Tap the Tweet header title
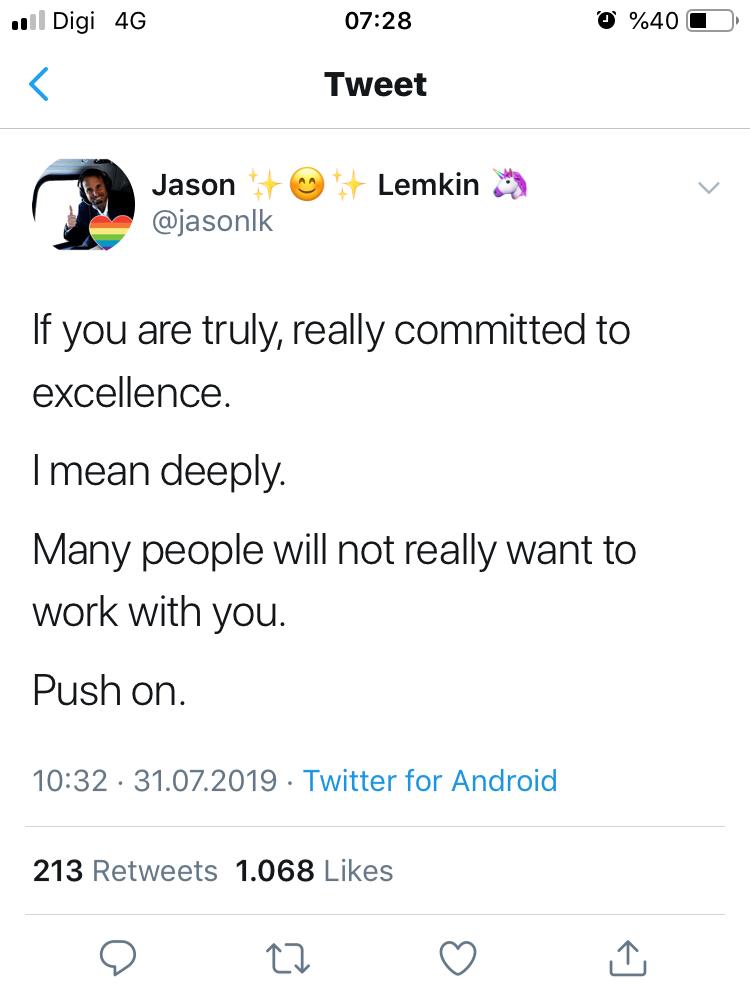This screenshot has height=995, width=750. coord(376,85)
